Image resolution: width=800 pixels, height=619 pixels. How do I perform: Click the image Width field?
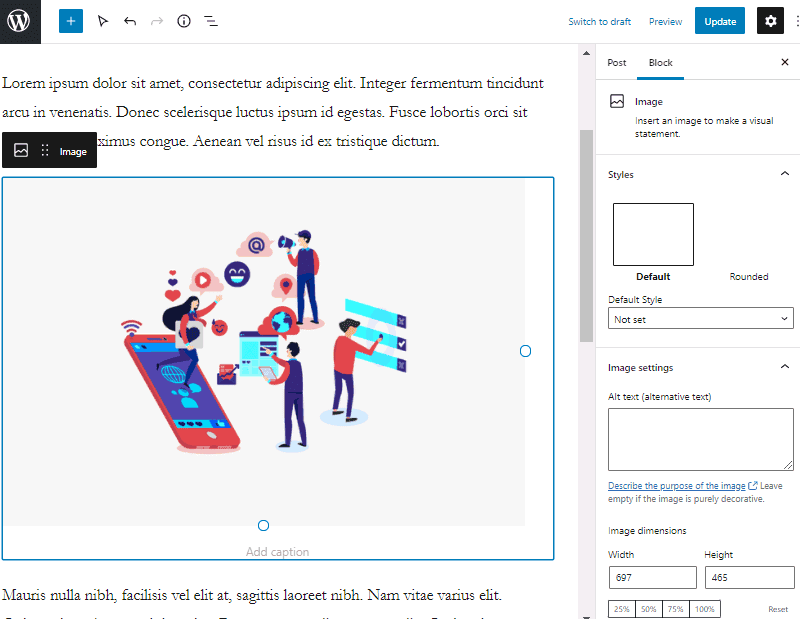[653, 578]
